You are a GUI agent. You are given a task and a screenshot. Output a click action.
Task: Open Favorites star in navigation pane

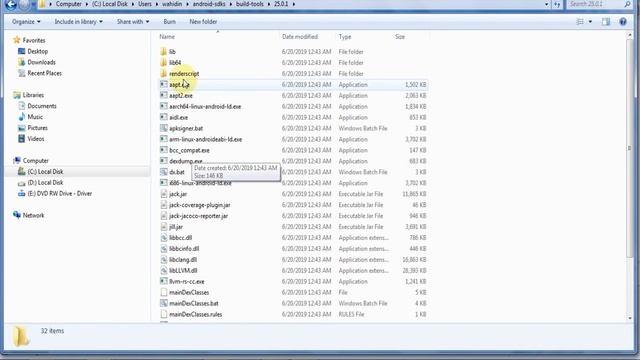[x=17, y=40]
